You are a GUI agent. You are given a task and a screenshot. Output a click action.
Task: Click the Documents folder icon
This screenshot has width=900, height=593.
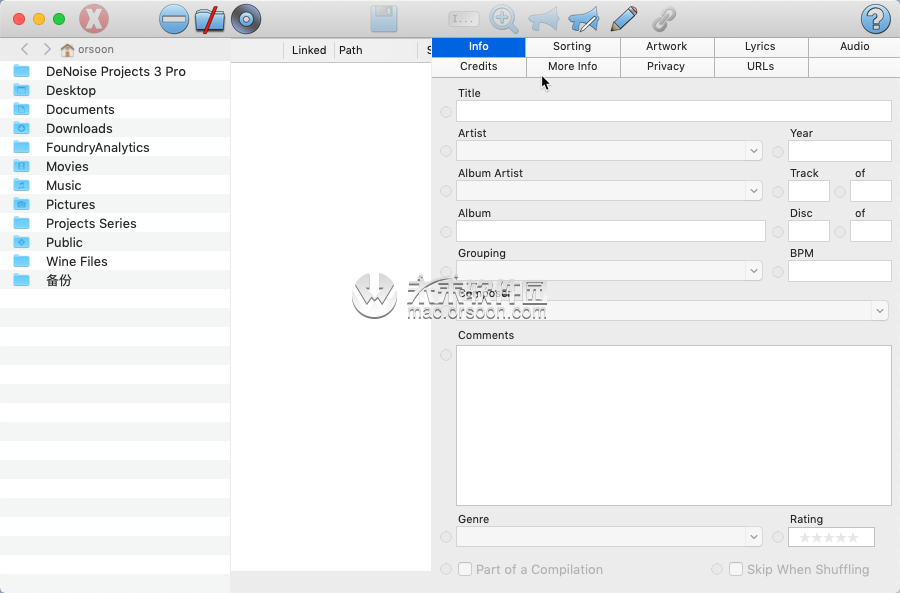click(22, 109)
